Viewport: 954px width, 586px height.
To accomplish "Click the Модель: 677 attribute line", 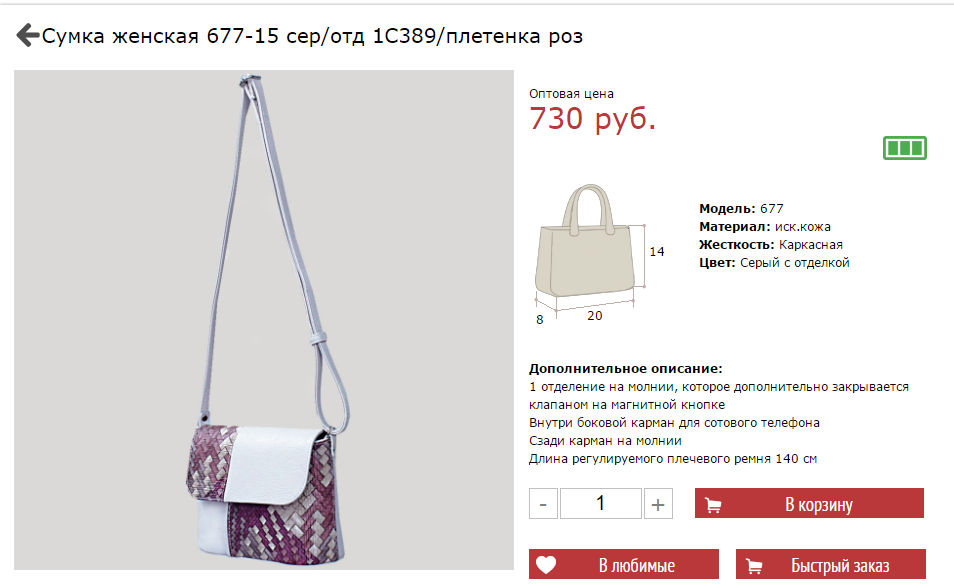I will (741, 209).
